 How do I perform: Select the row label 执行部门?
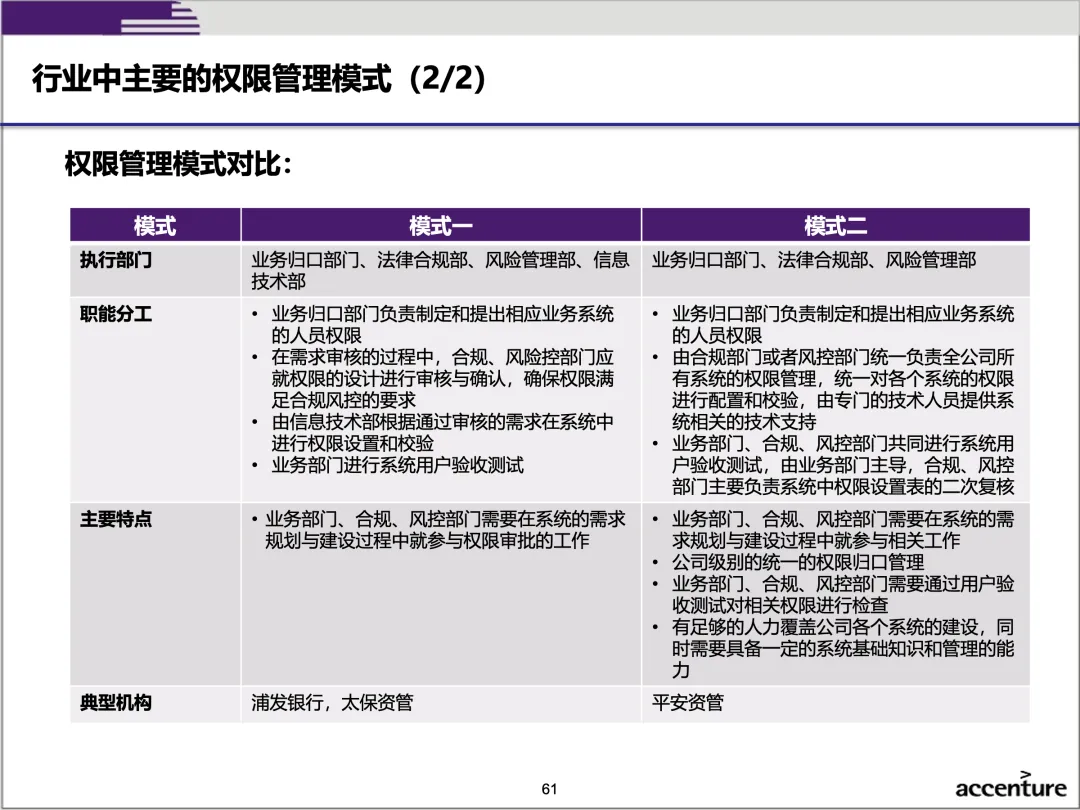pos(116,260)
